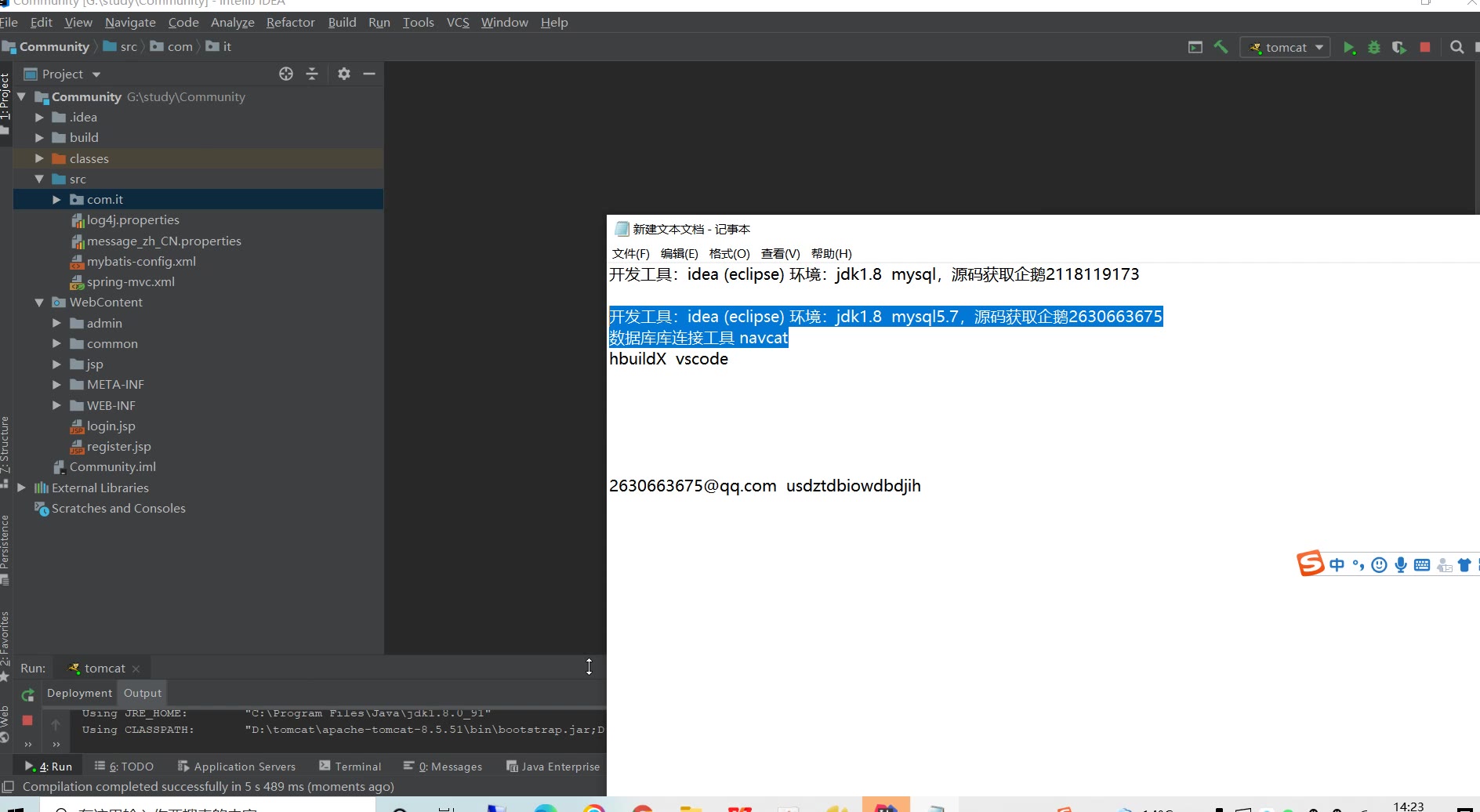Open Java Enterprise tool window
The width and height of the screenshot is (1480, 812).
pos(553,767)
